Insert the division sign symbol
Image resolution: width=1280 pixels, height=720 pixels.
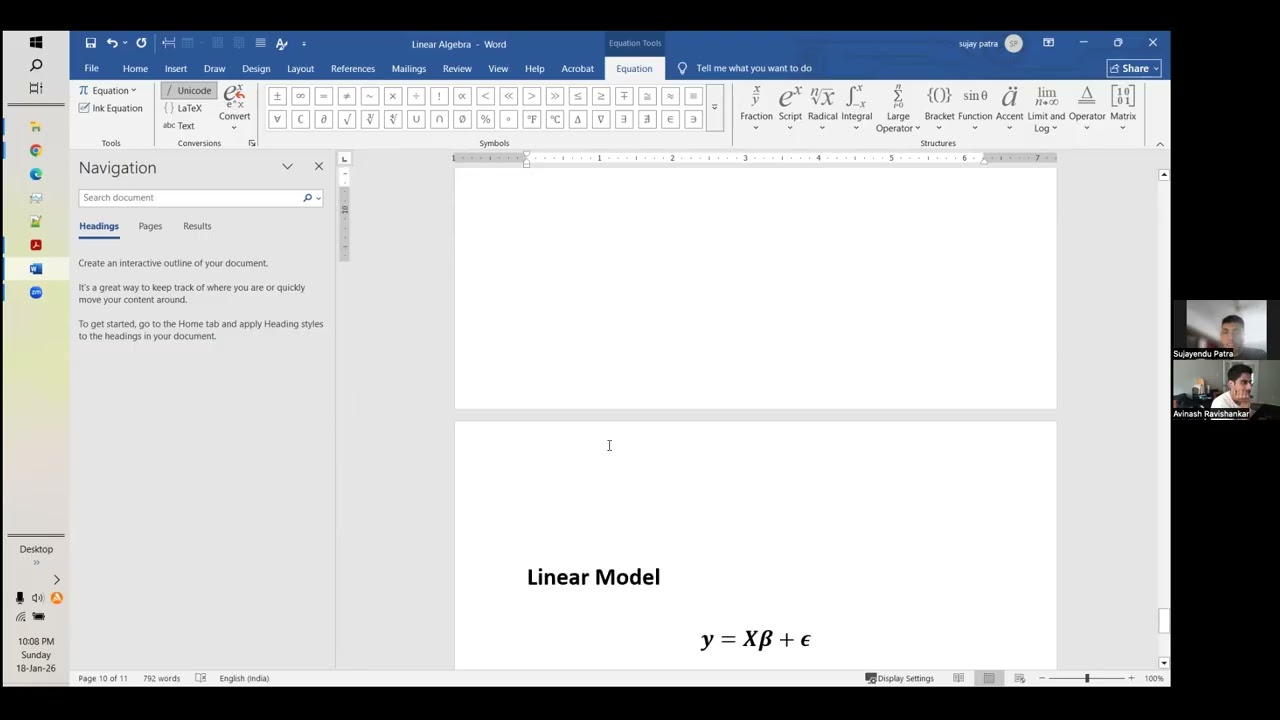[416, 96]
